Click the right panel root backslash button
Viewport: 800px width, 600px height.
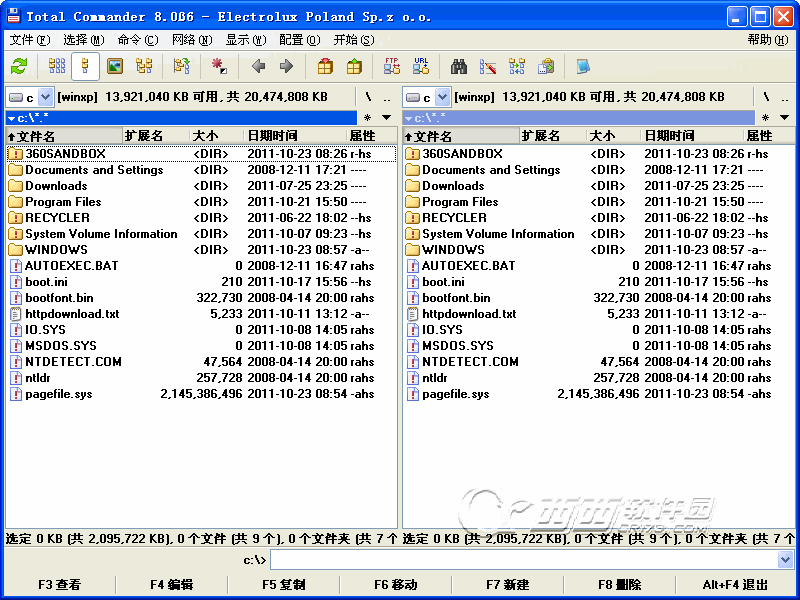point(766,97)
